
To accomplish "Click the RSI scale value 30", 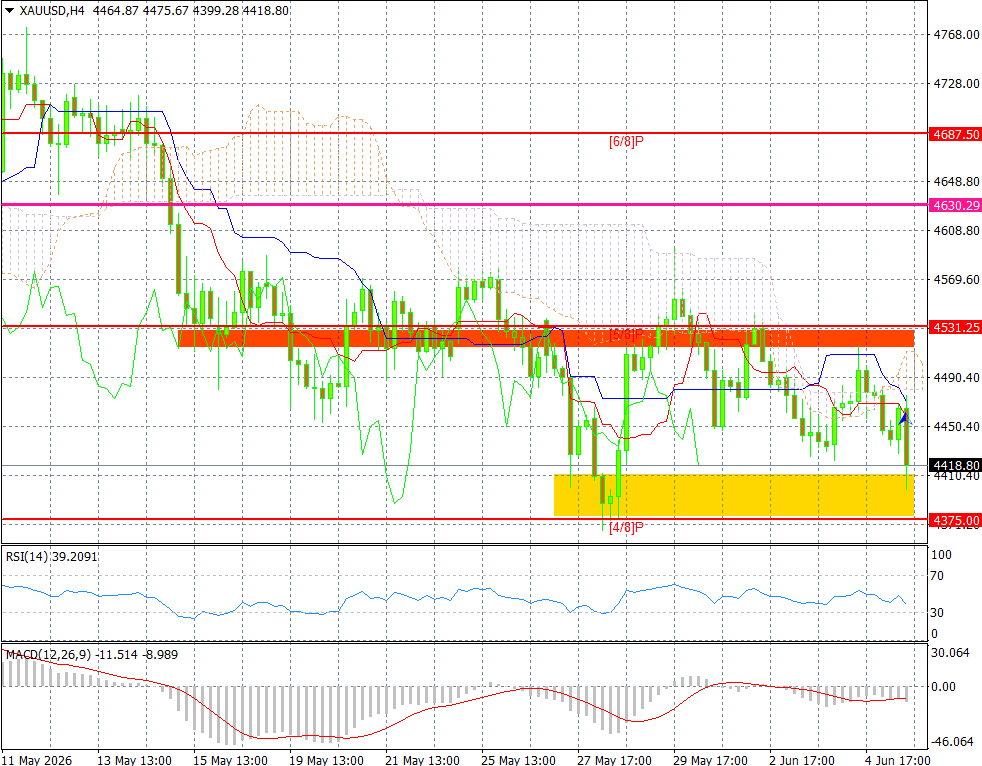I will (x=938, y=612).
